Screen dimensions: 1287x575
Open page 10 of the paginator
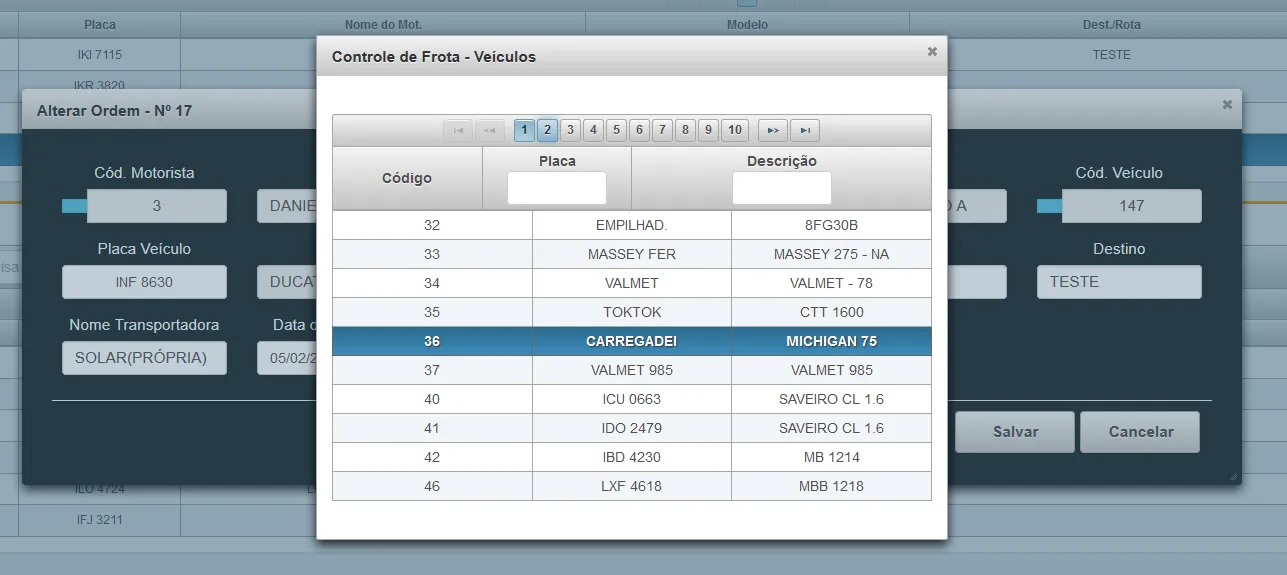[735, 130]
